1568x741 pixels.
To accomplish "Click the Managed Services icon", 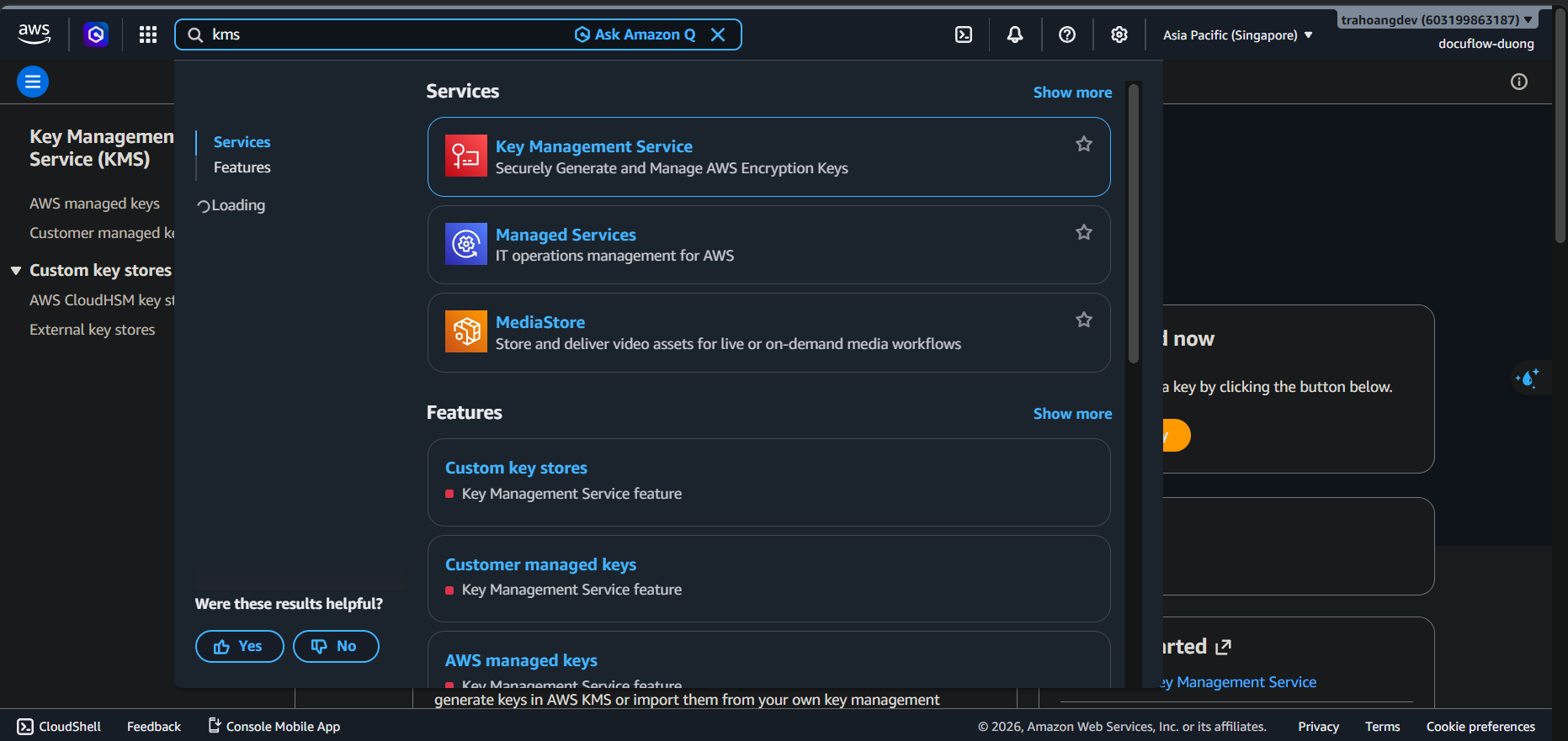I will coord(466,244).
